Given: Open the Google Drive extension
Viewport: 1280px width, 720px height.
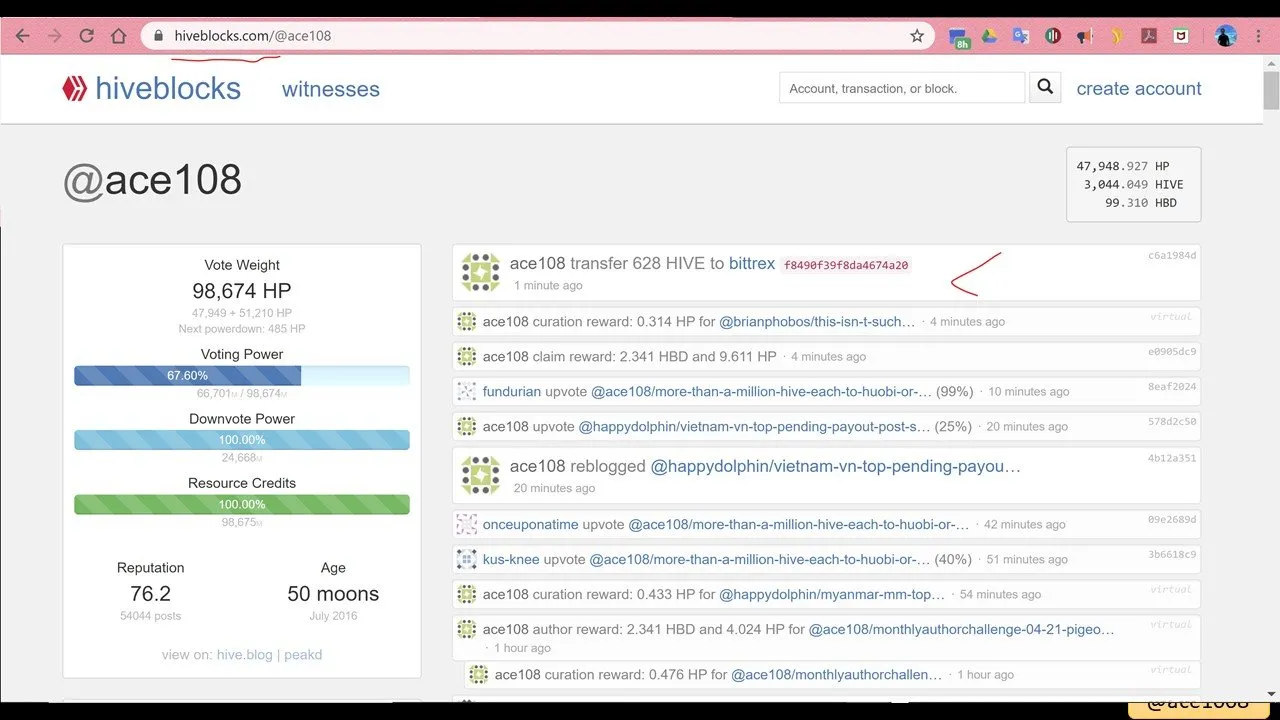Looking at the screenshot, I should pos(989,36).
